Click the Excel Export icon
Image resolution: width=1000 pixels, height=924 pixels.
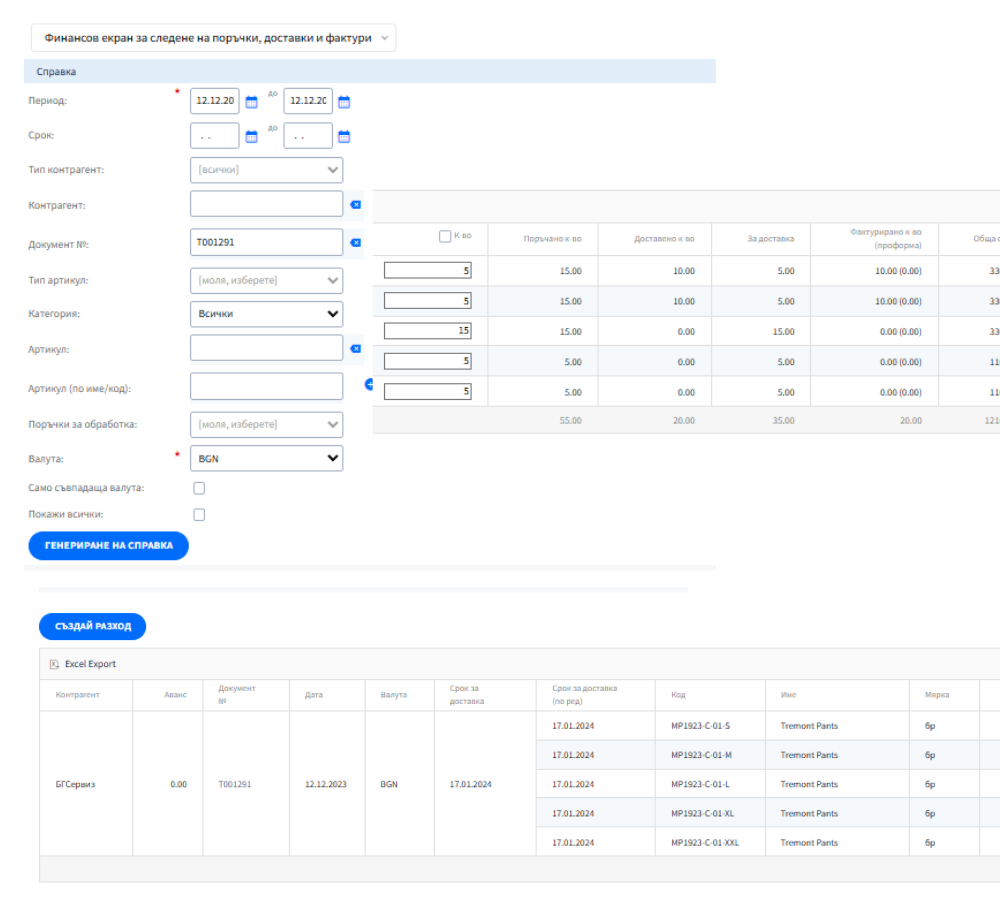coord(54,664)
